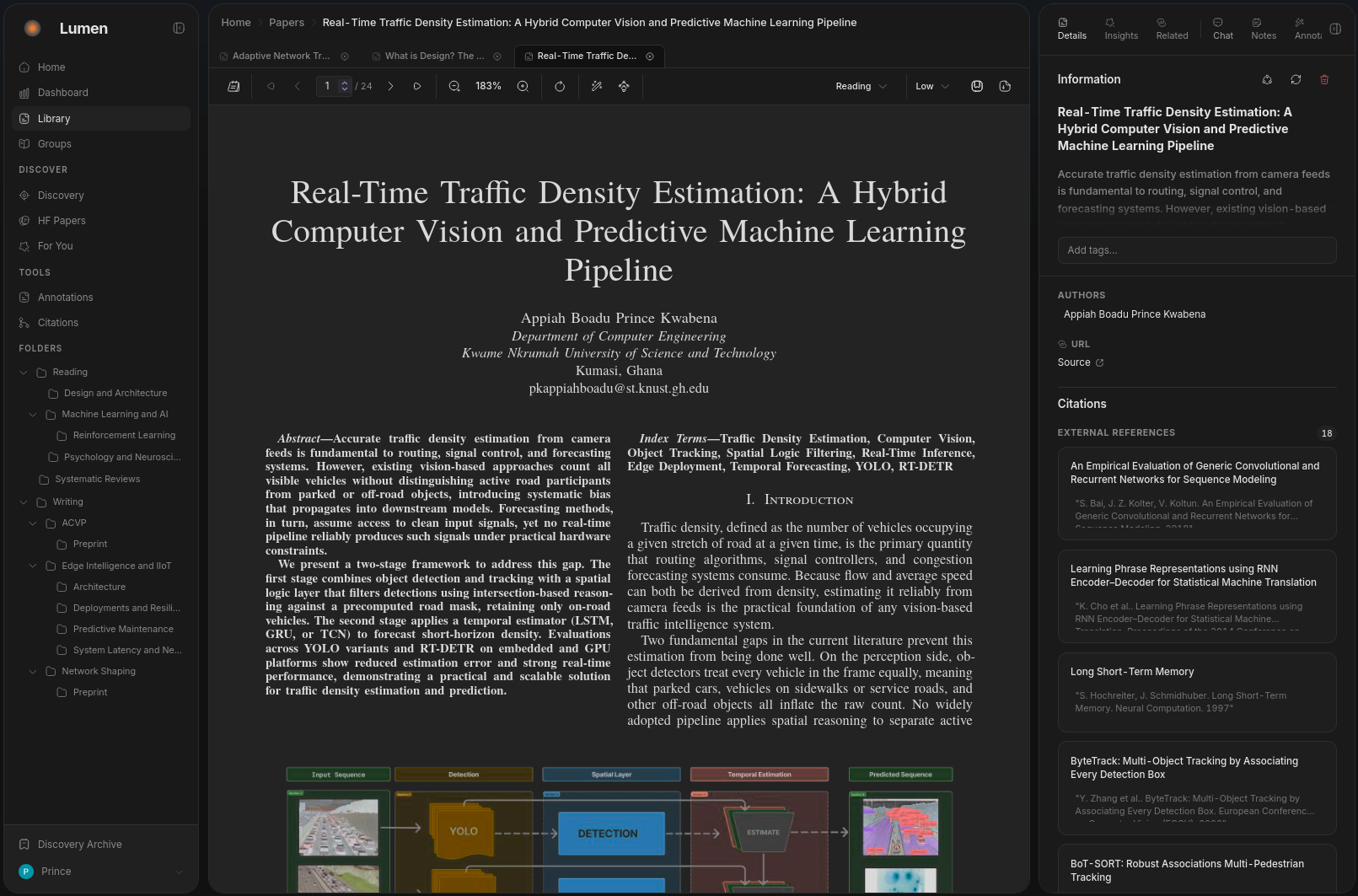Viewport: 1358px width, 896px height.
Task: Delete the paper with the red trash icon
Action: pyautogui.click(x=1324, y=79)
